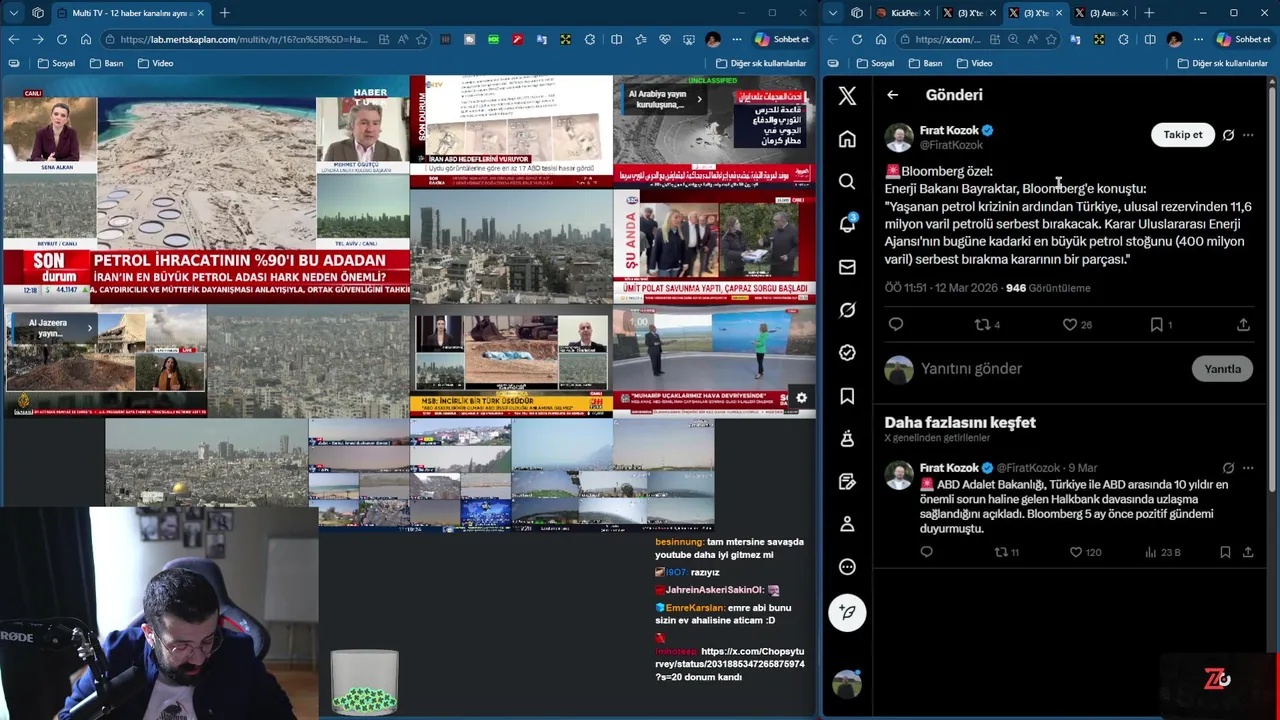Open Profile icon in the X sidebar
This screenshot has height=720, width=1280.
click(847, 524)
